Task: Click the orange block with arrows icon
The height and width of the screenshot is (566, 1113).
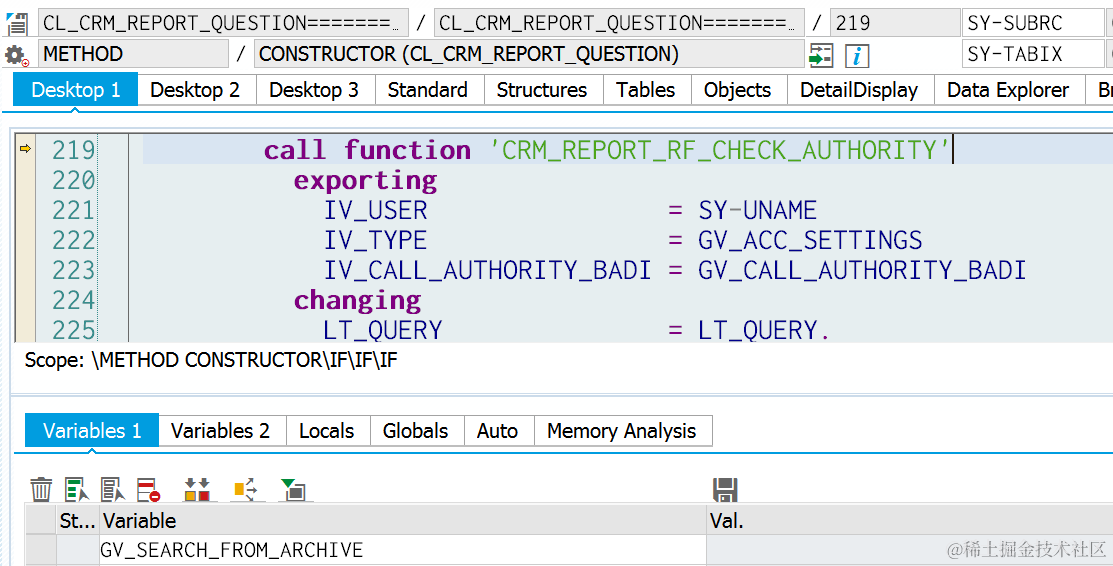Action: [245, 490]
